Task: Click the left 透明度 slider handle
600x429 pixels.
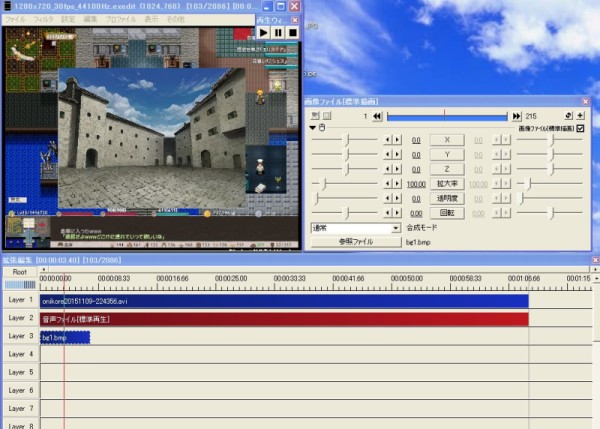Action: (x=316, y=199)
